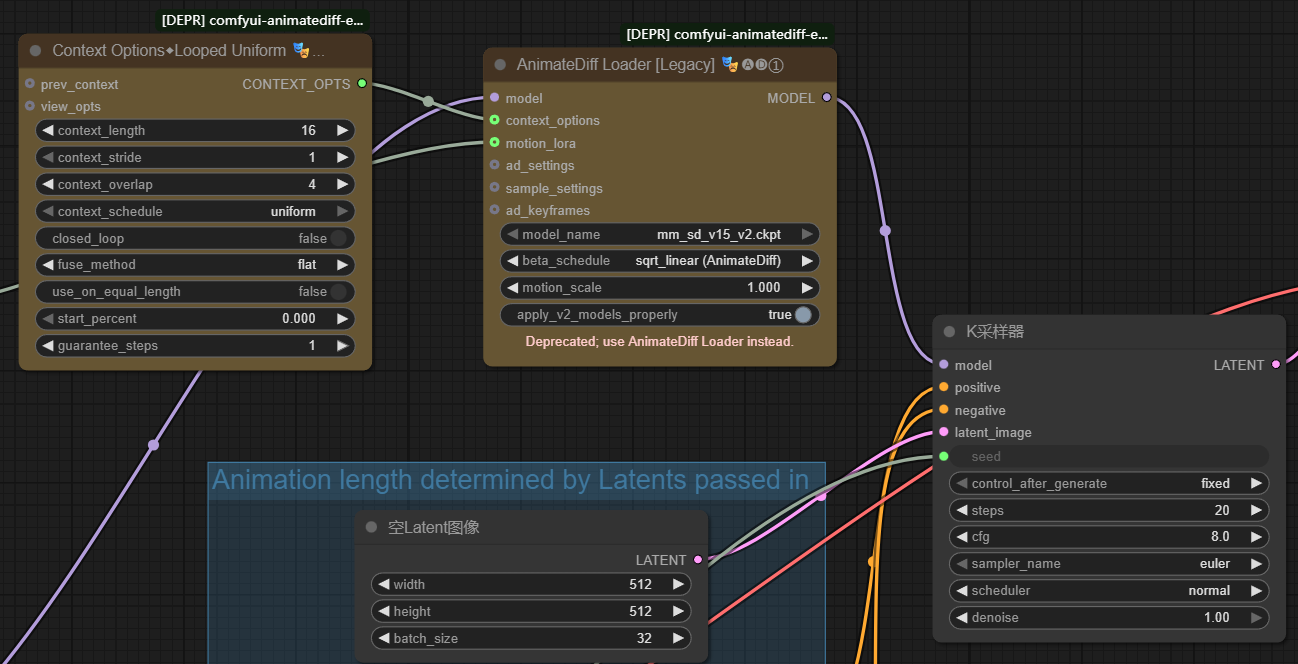Click the AnimateDiff Loader collapse dot
The image size is (1298, 664).
pyautogui.click(x=500, y=65)
